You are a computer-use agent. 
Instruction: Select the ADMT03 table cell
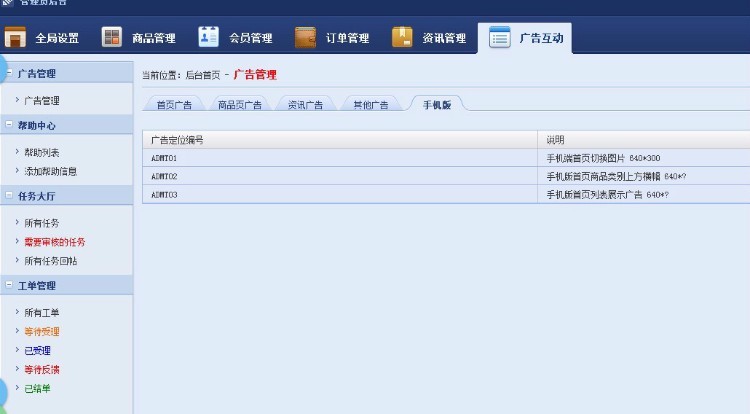tap(340, 195)
